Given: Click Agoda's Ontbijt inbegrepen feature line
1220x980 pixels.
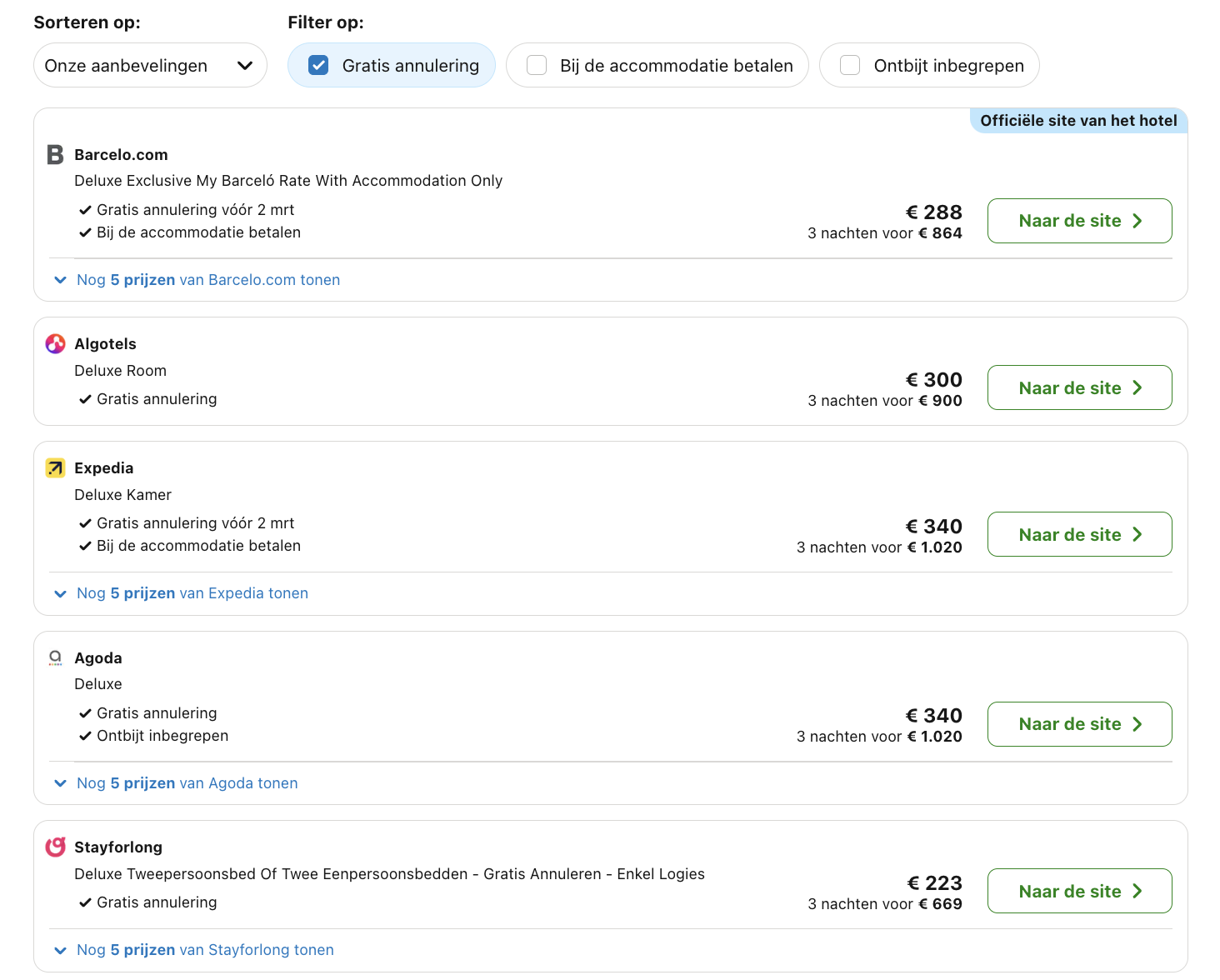Looking at the screenshot, I should coord(153,736).
